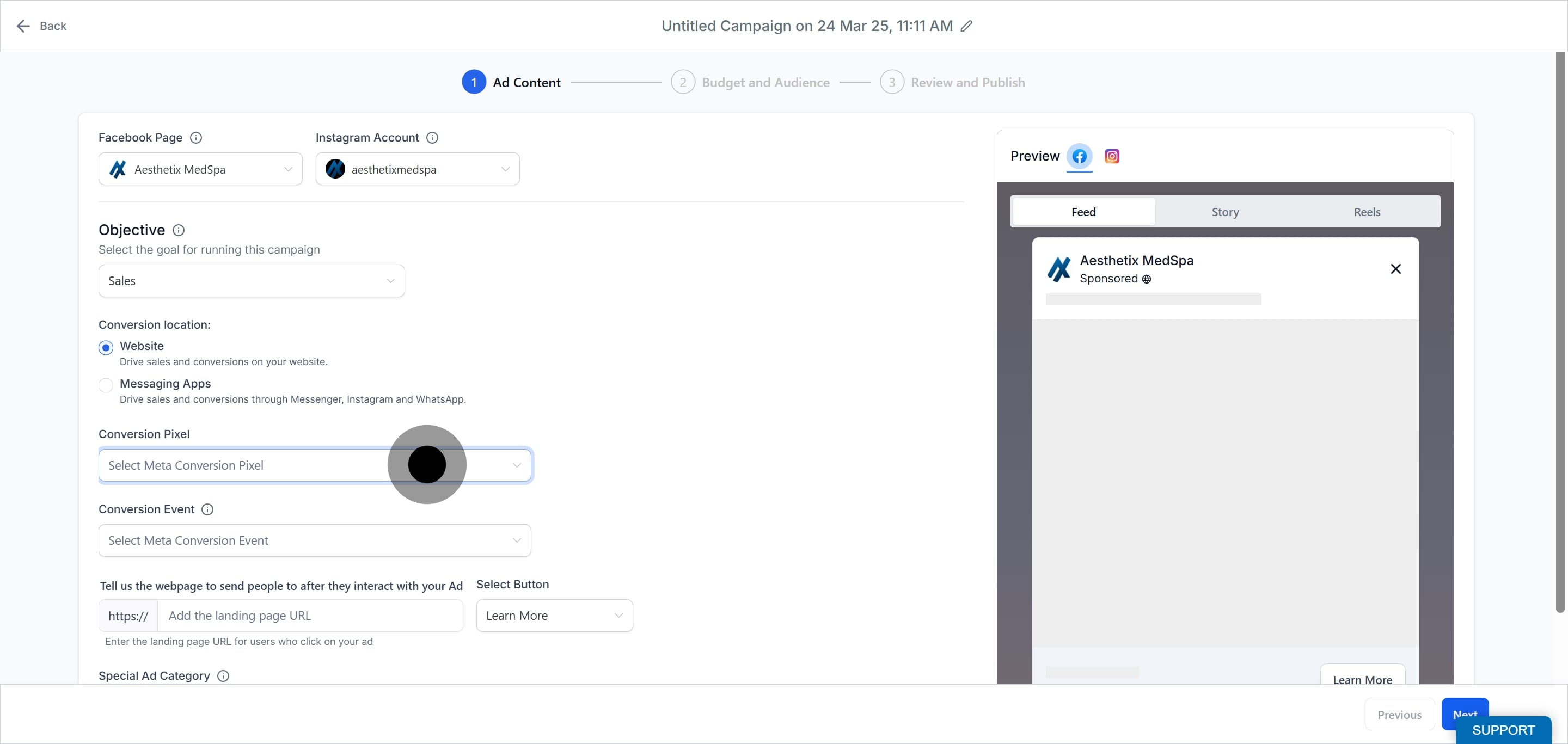Switch preview to Facebook icon
Screen dimensions: 1568x744
(x=1079, y=156)
